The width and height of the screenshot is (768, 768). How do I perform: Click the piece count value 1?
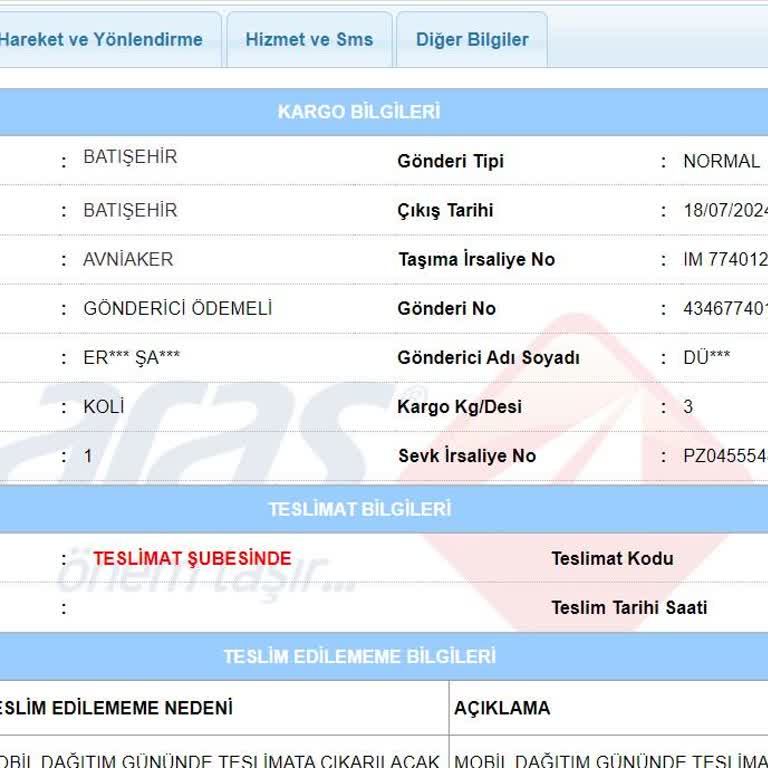(88, 456)
